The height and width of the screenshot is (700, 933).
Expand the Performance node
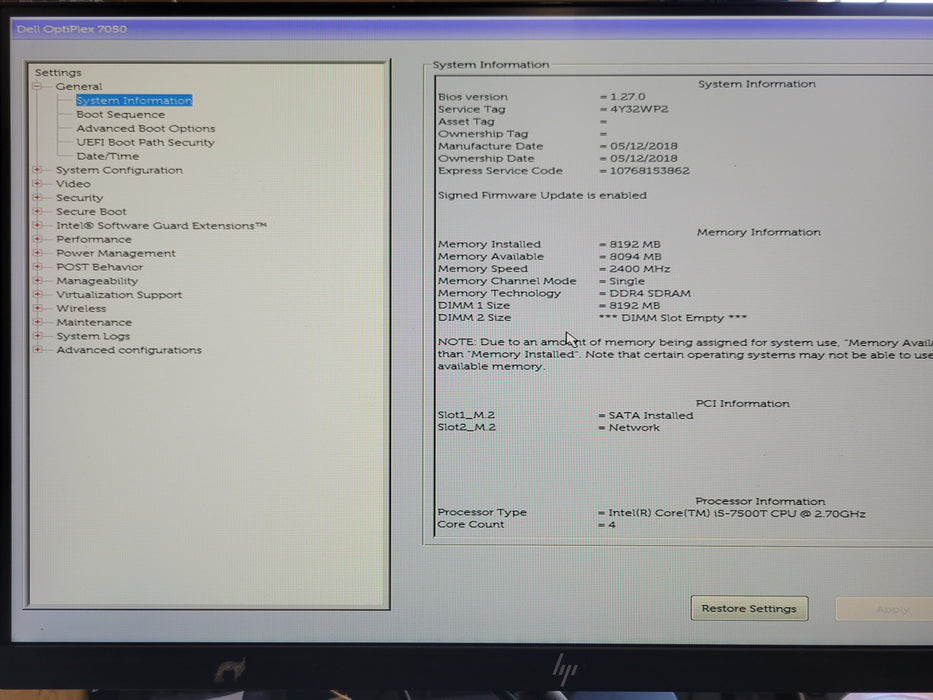(x=37, y=239)
